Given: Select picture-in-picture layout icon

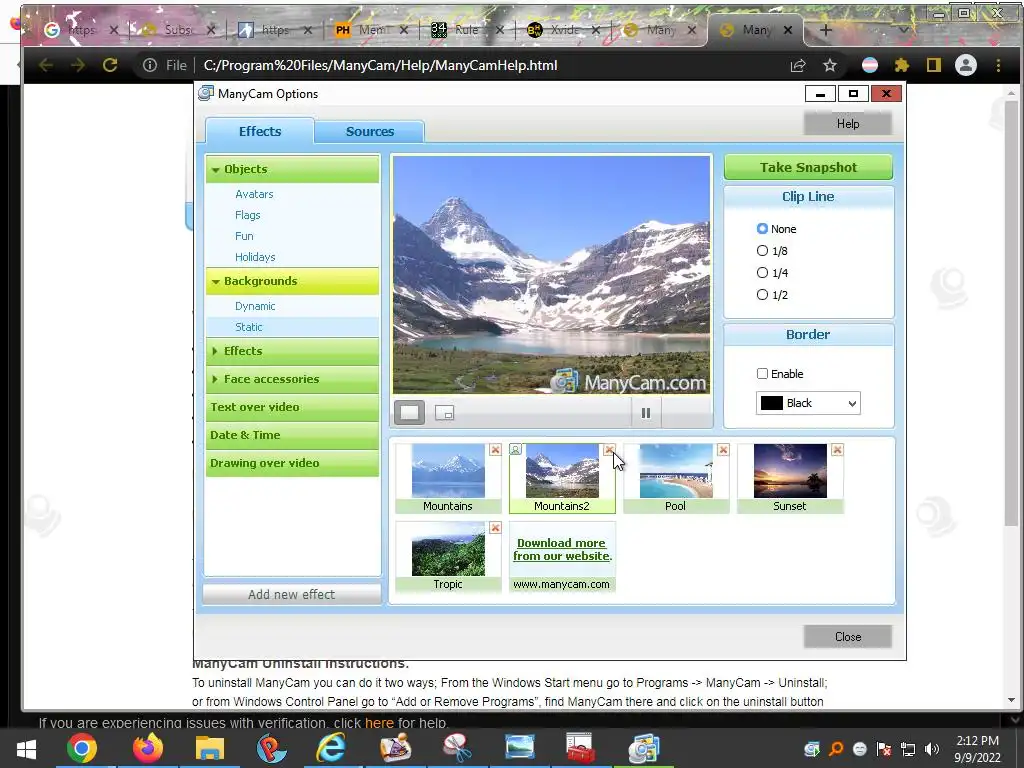Looking at the screenshot, I should (445, 413).
